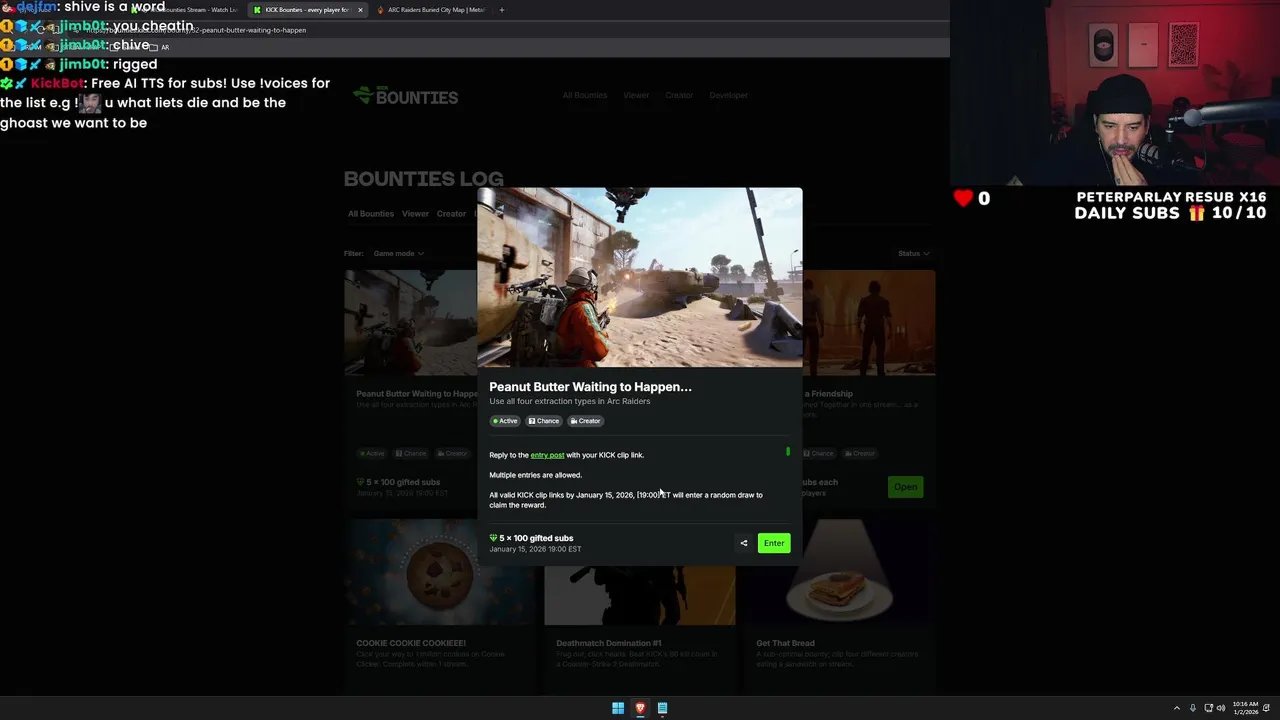Click '5 × 100 gifted subs' in the dialog
Screen dimensions: 1280x720
(x=536, y=538)
